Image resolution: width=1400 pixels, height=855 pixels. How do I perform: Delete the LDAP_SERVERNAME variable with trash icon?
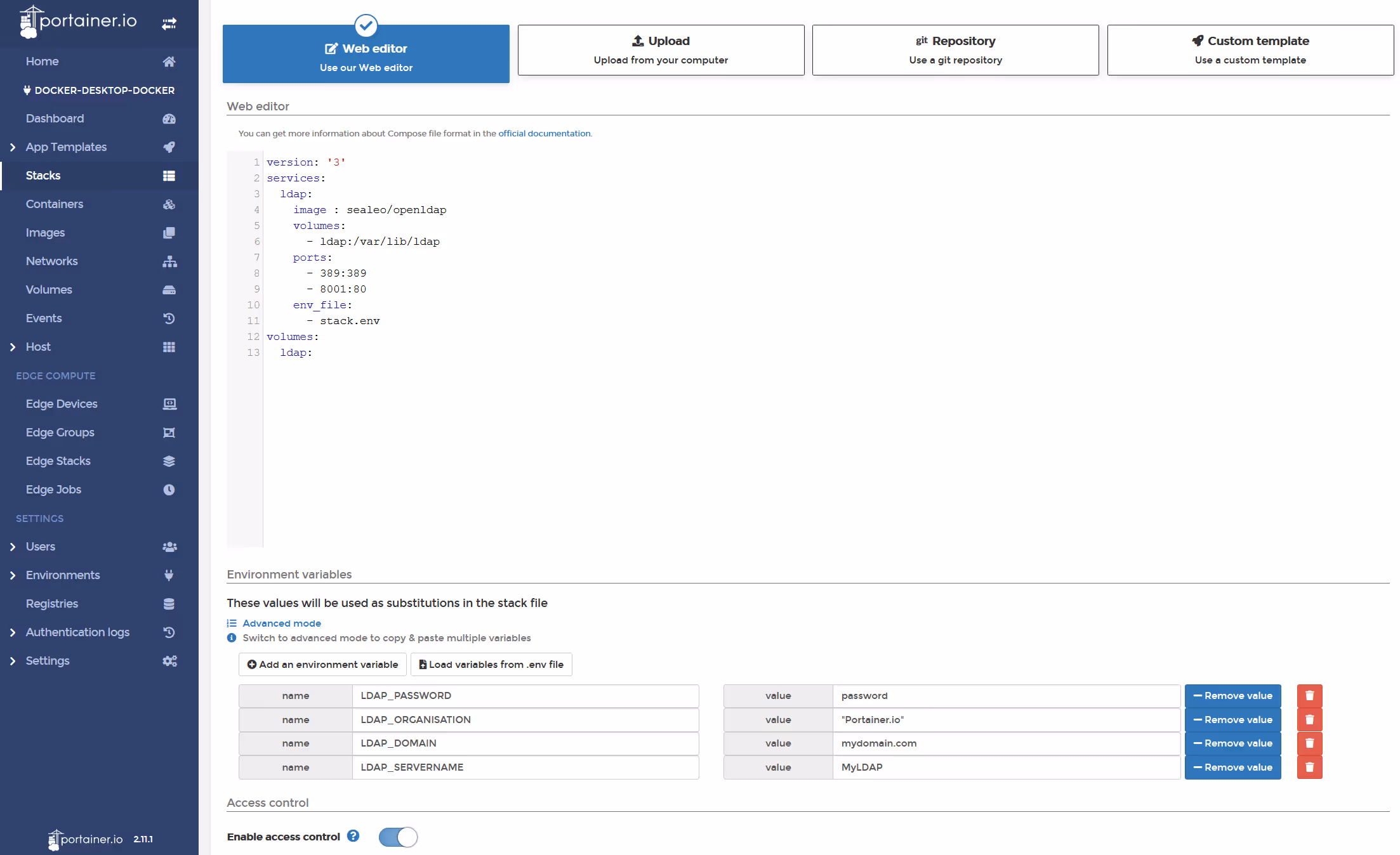(x=1309, y=767)
